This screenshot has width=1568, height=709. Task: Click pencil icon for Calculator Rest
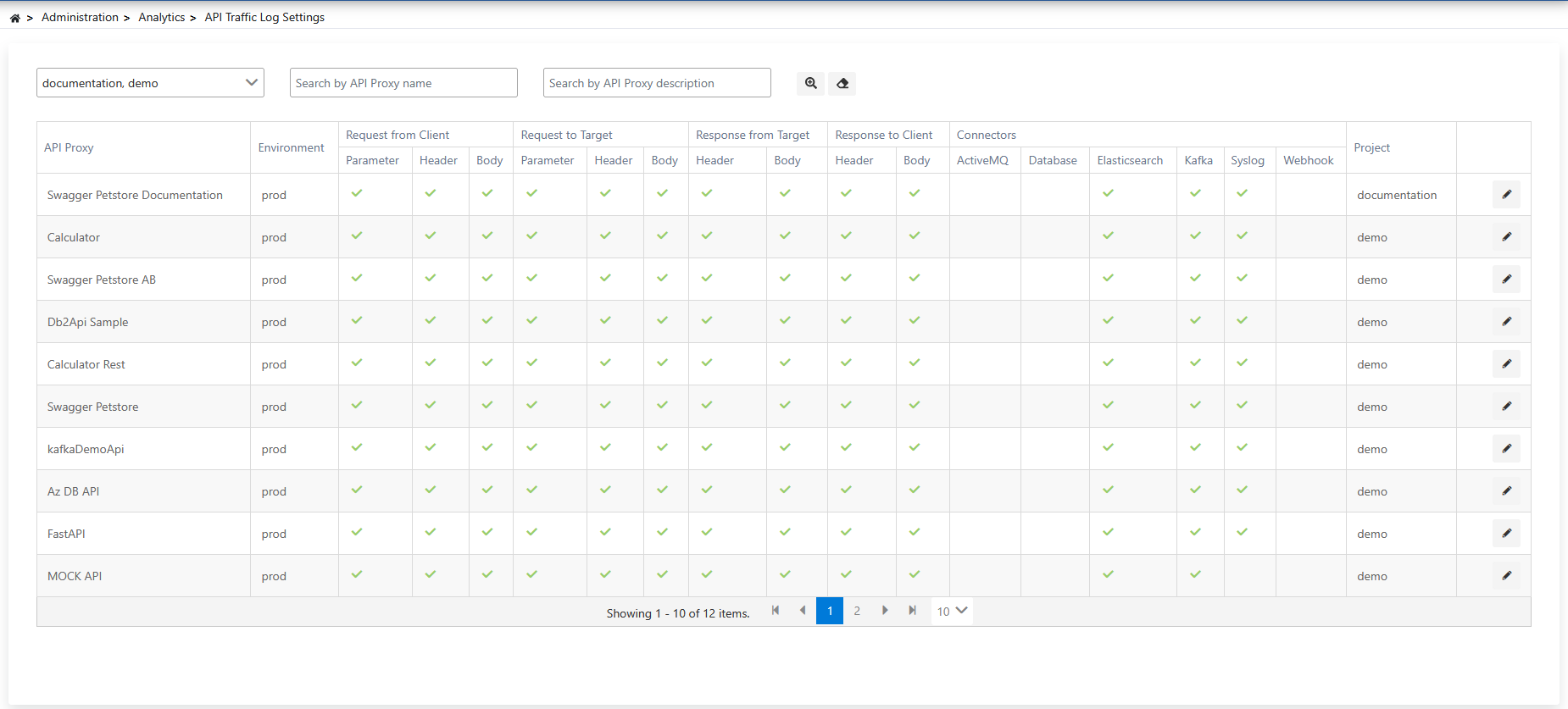coord(1505,364)
